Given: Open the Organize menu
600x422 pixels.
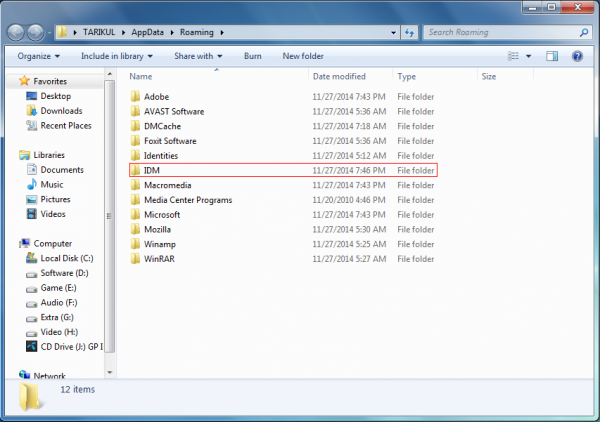Looking at the screenshot, I should point(38,56).
